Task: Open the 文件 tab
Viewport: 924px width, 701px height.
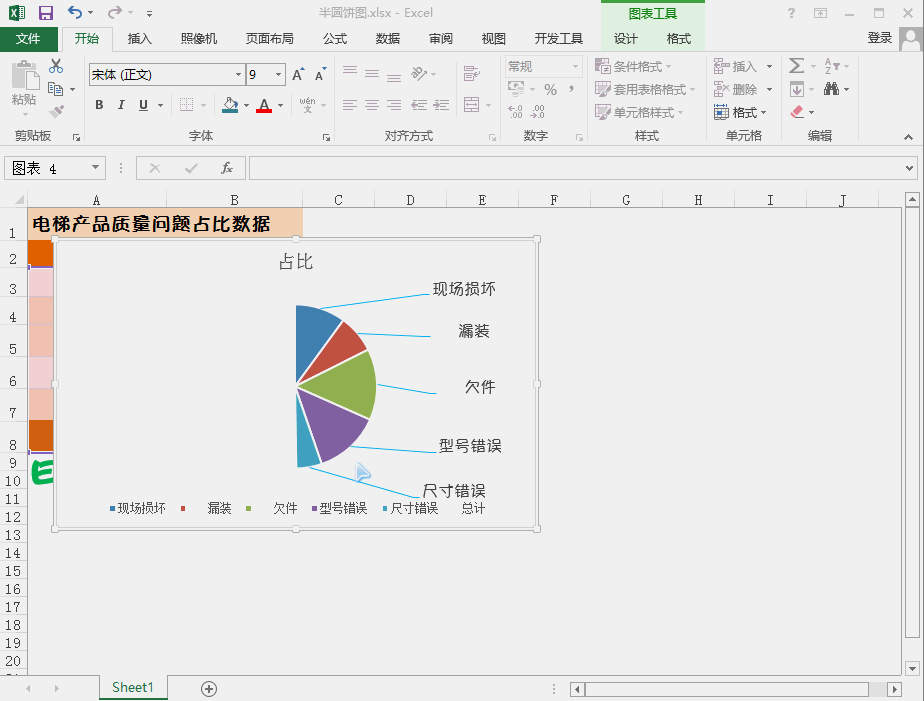Action: (28, 39)
